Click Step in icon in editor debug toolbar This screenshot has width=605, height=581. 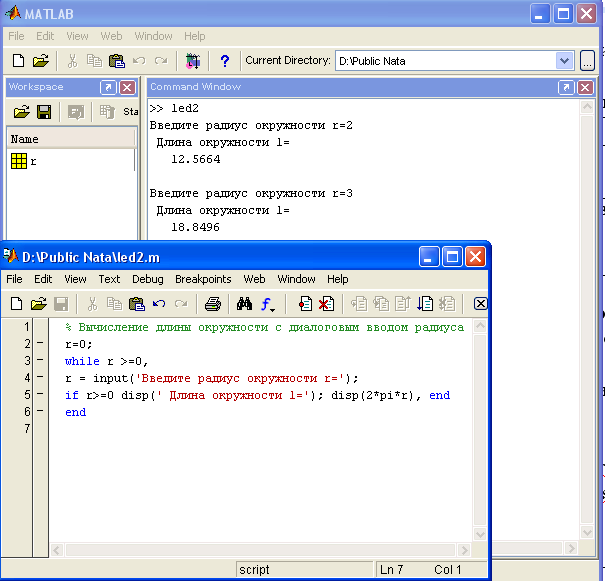381,304
